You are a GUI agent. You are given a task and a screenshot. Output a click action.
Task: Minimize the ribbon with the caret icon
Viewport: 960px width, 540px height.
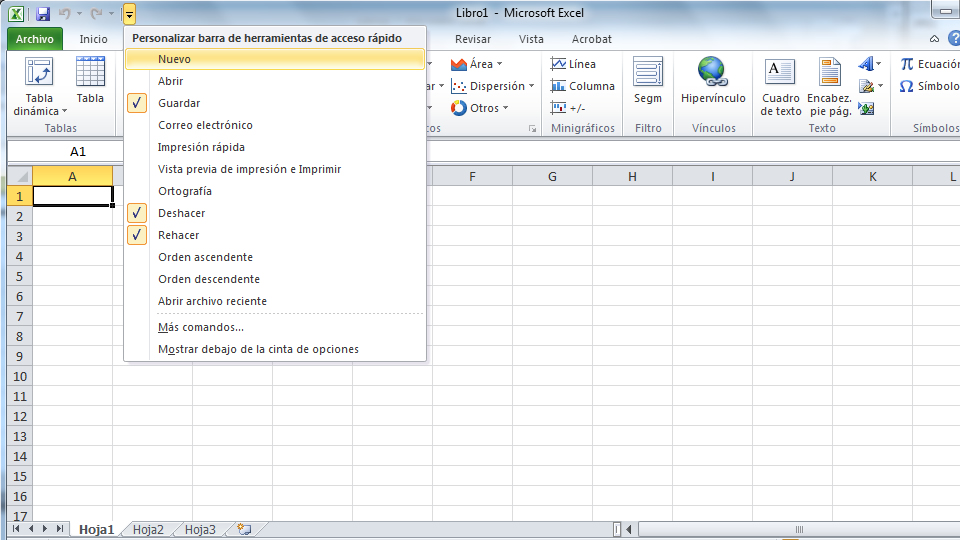coord(934,39)
